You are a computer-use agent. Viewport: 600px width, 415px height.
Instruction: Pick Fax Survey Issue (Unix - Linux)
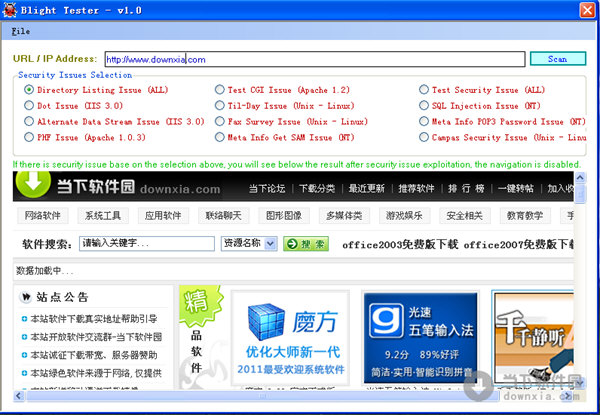pyautogui.click(x=220, y=122)
